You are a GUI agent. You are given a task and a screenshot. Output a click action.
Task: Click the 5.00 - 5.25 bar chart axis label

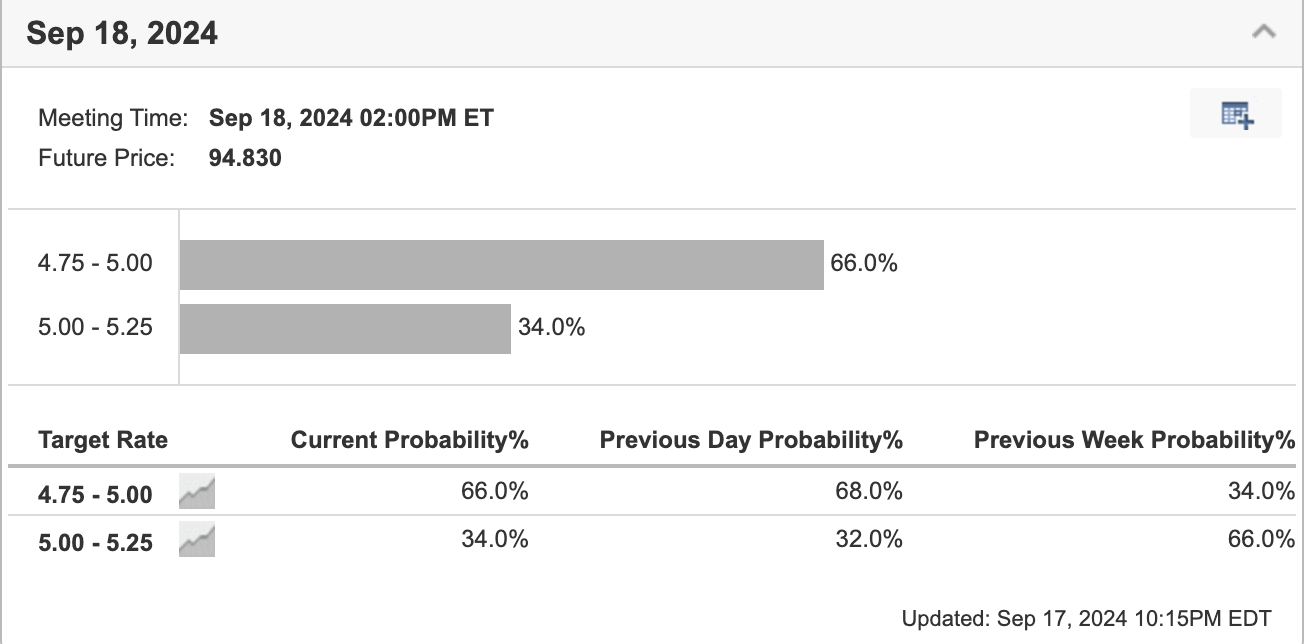point(95,326)
